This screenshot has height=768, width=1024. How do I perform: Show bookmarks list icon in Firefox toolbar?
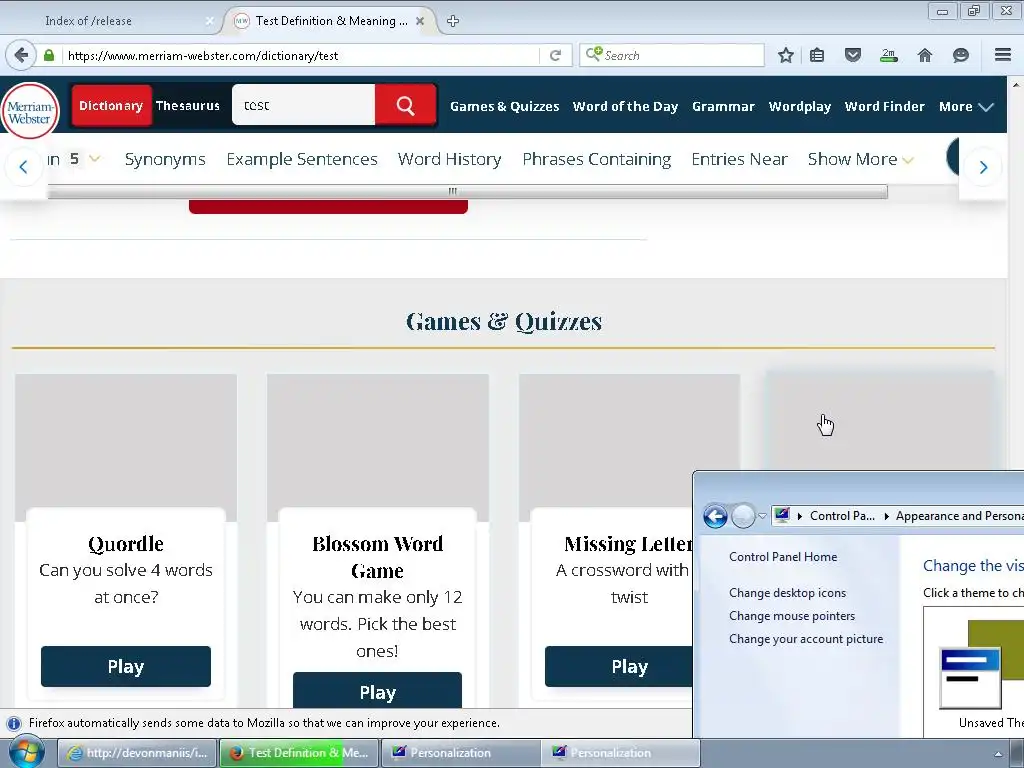tap(817, 56)
